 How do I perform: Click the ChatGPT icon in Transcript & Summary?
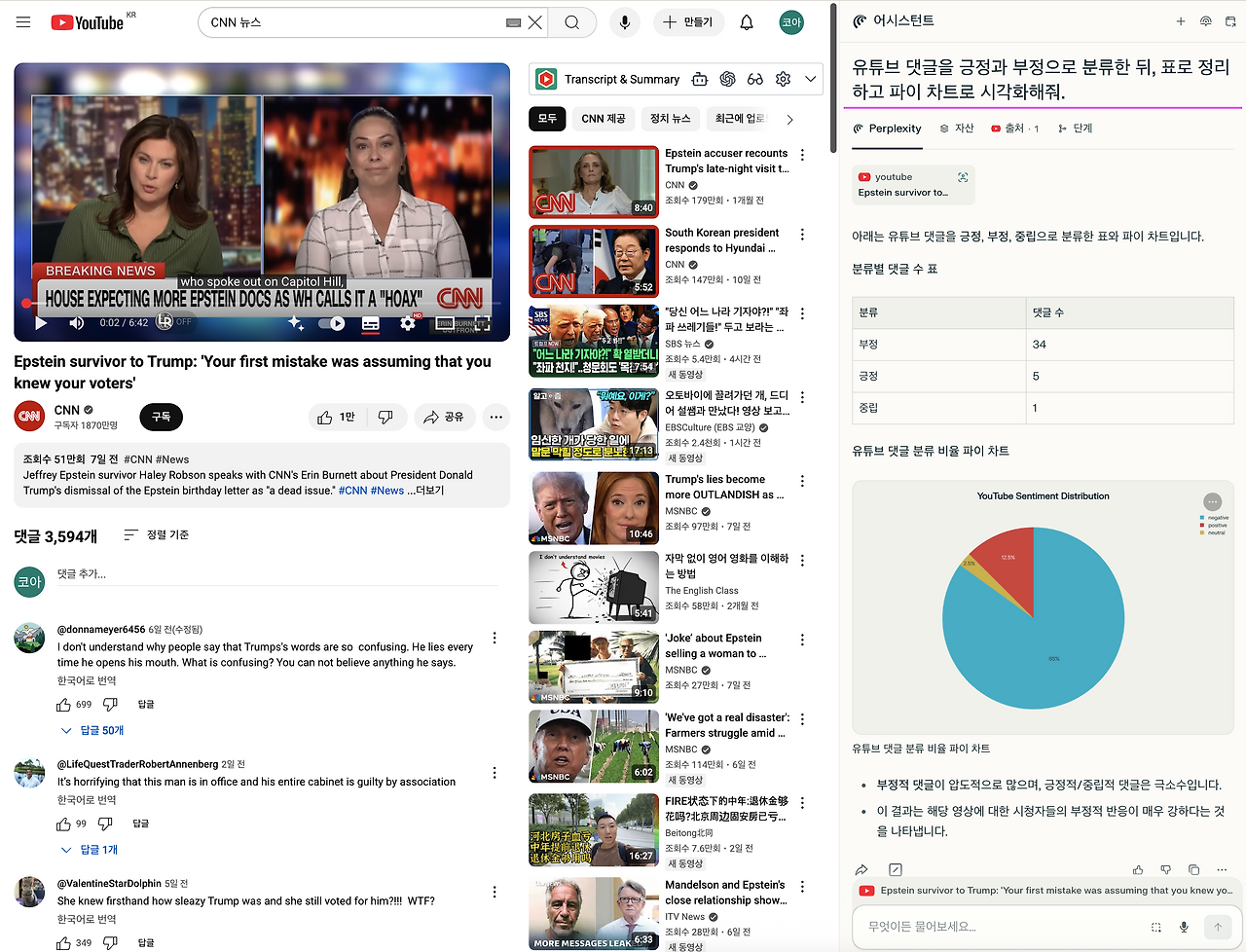point(727,79)
